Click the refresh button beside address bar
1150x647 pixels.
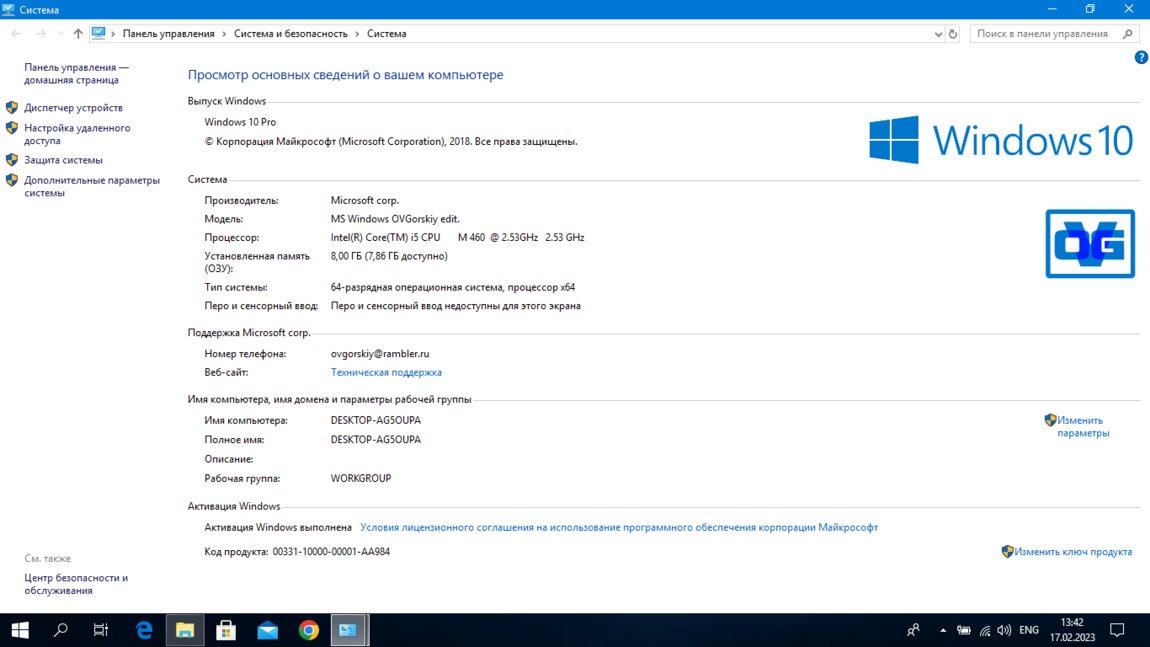(x=953, y=34)
